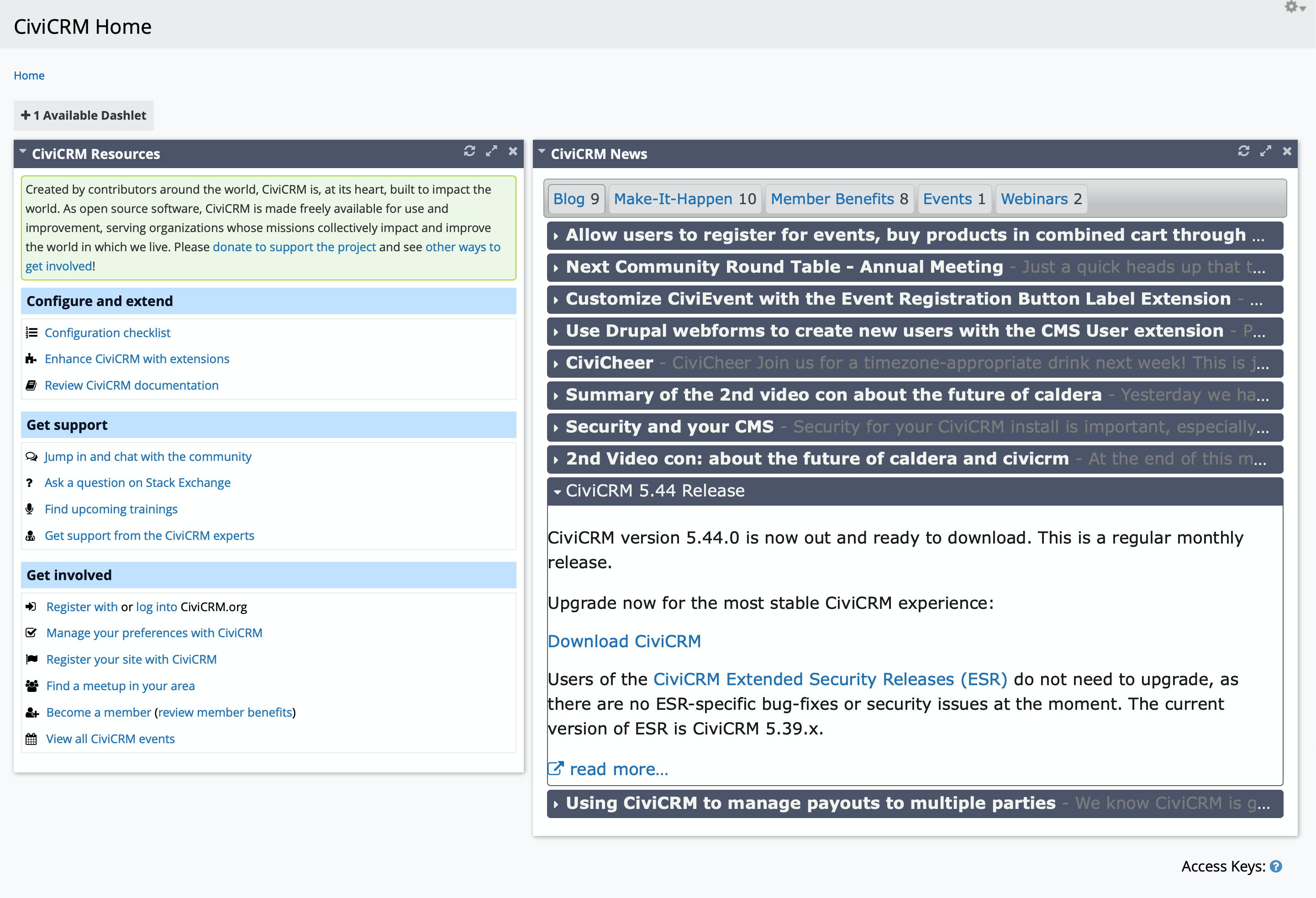Click the refresh icon on CiviCRM Resources dashlet
The height and width of the screenshot is (898, 1316).
tap(469, 151)
